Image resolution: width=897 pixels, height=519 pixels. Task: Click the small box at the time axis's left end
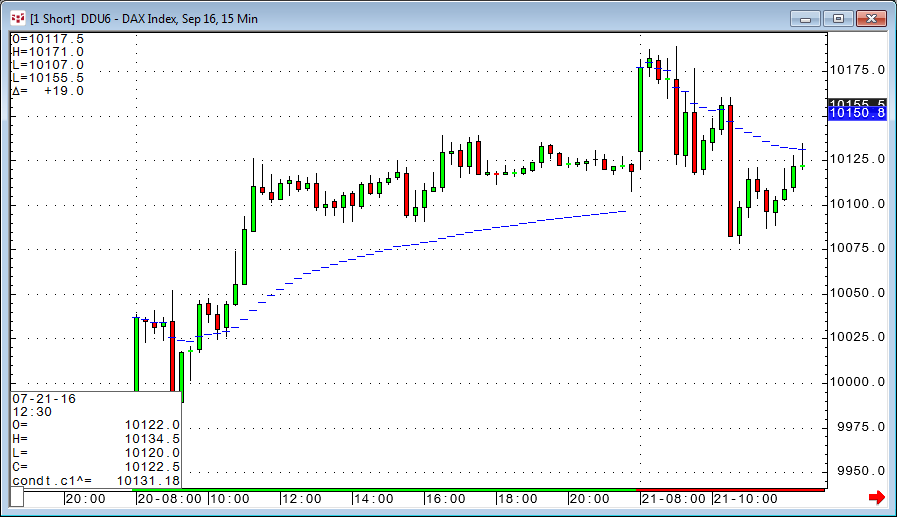17,497
